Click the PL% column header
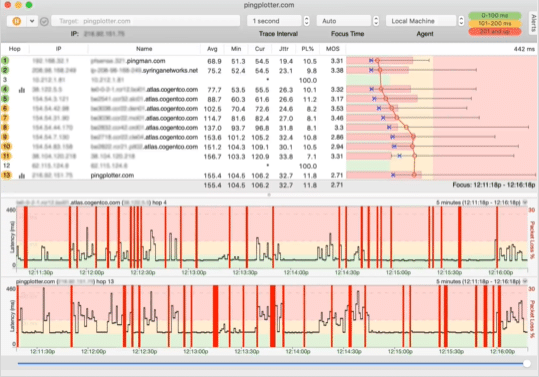Viewport: 539px width, 377px height. tap(307, 49)
